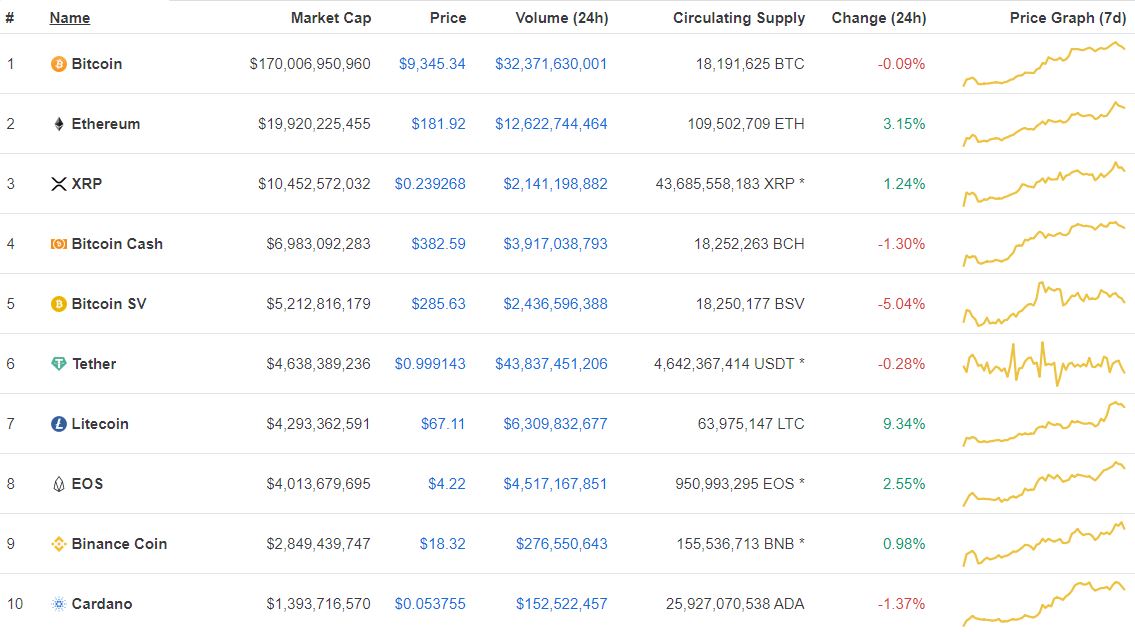Click the Bitcoin Cash logo icon
This screenshot has height=632, width=1135.
pyautogui.click(x=59, y=244)
